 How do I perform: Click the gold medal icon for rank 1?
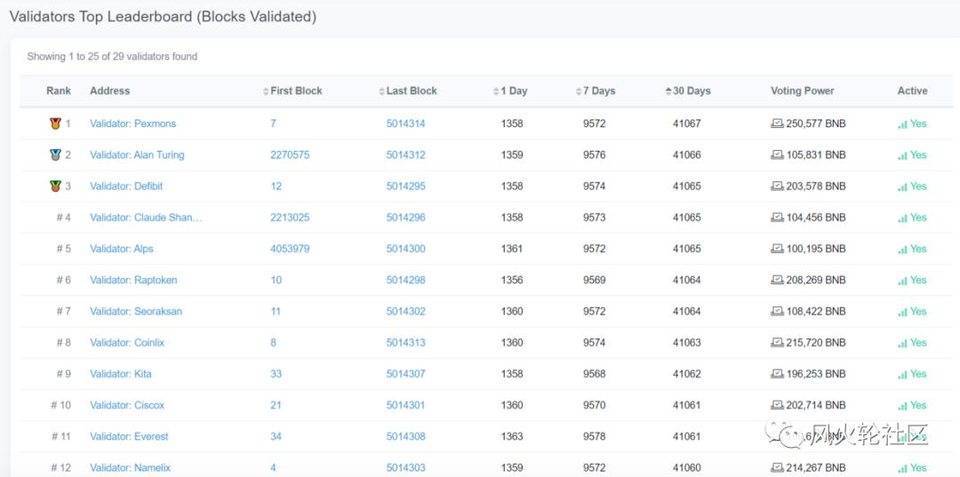[55, 124]
